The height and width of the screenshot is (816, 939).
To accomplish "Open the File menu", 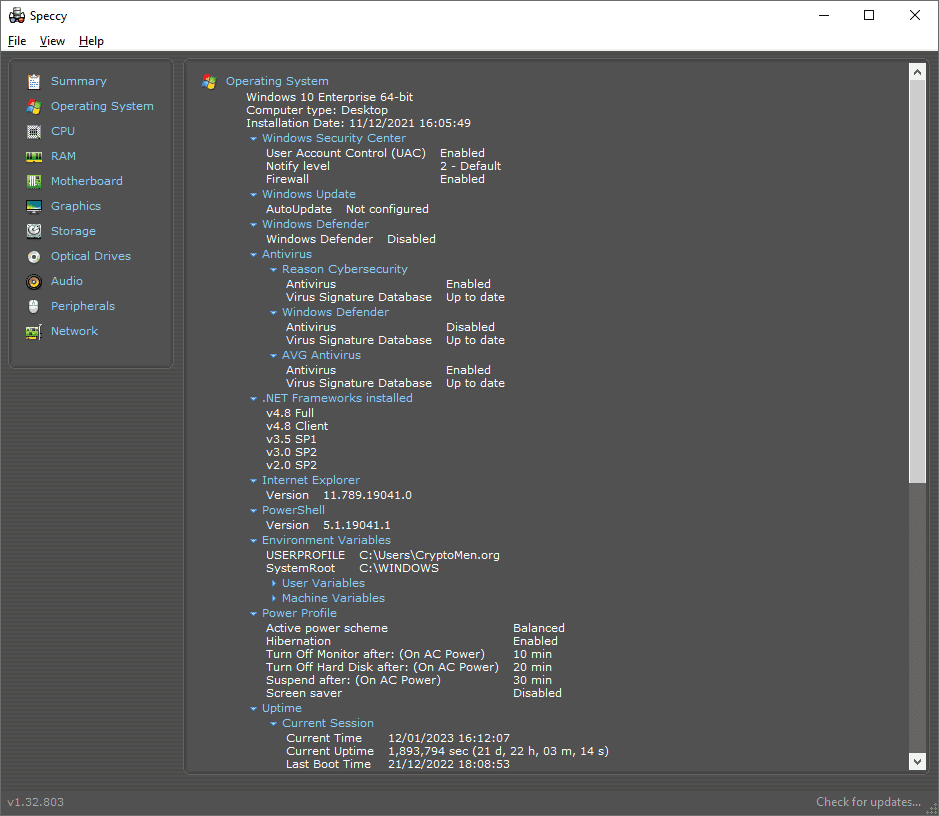I will 17,41.
